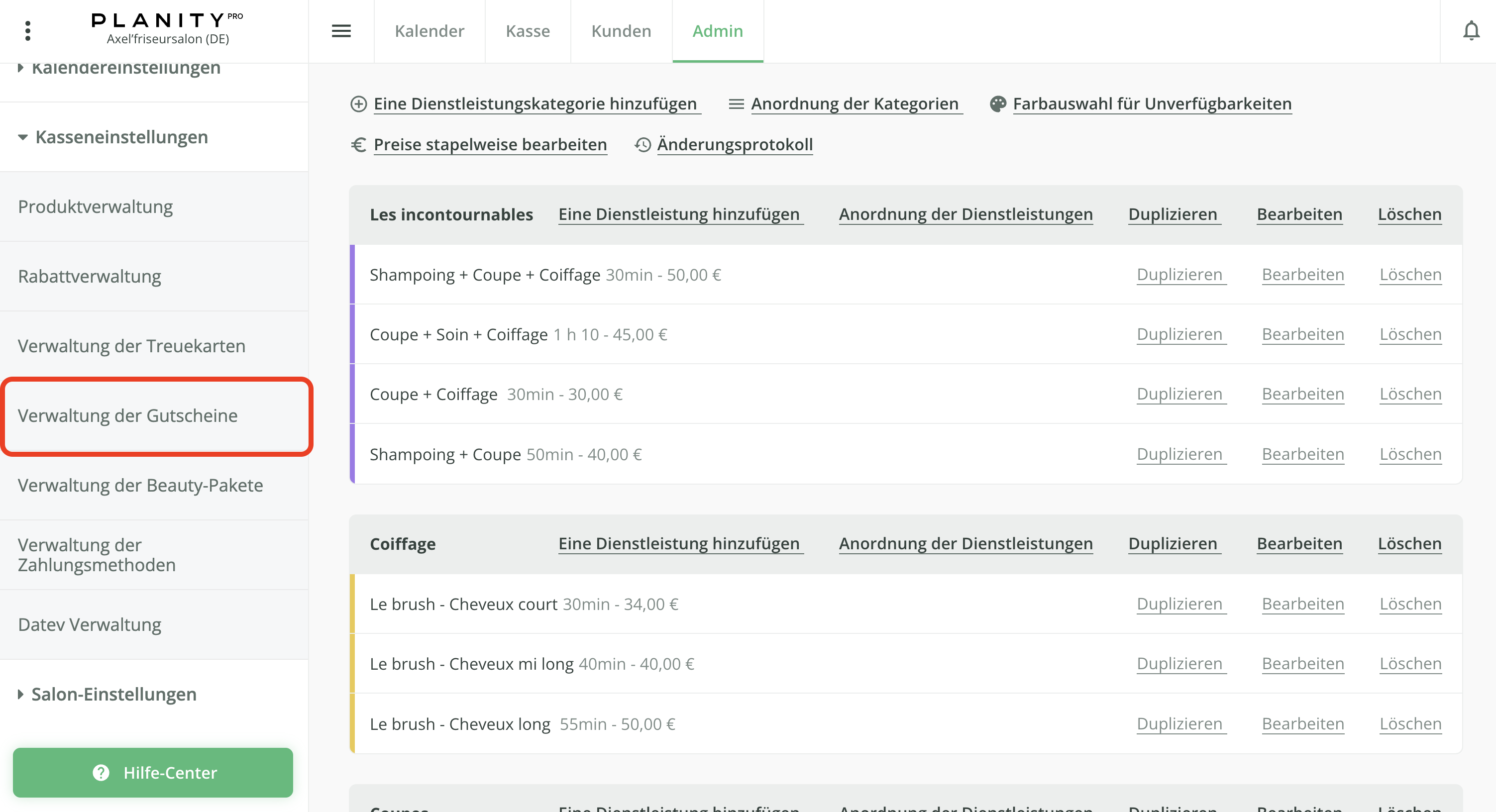Open Verwaltung der Gutscheine
The height and width of the screenshot is (812, 1496).
coord(128,415)
